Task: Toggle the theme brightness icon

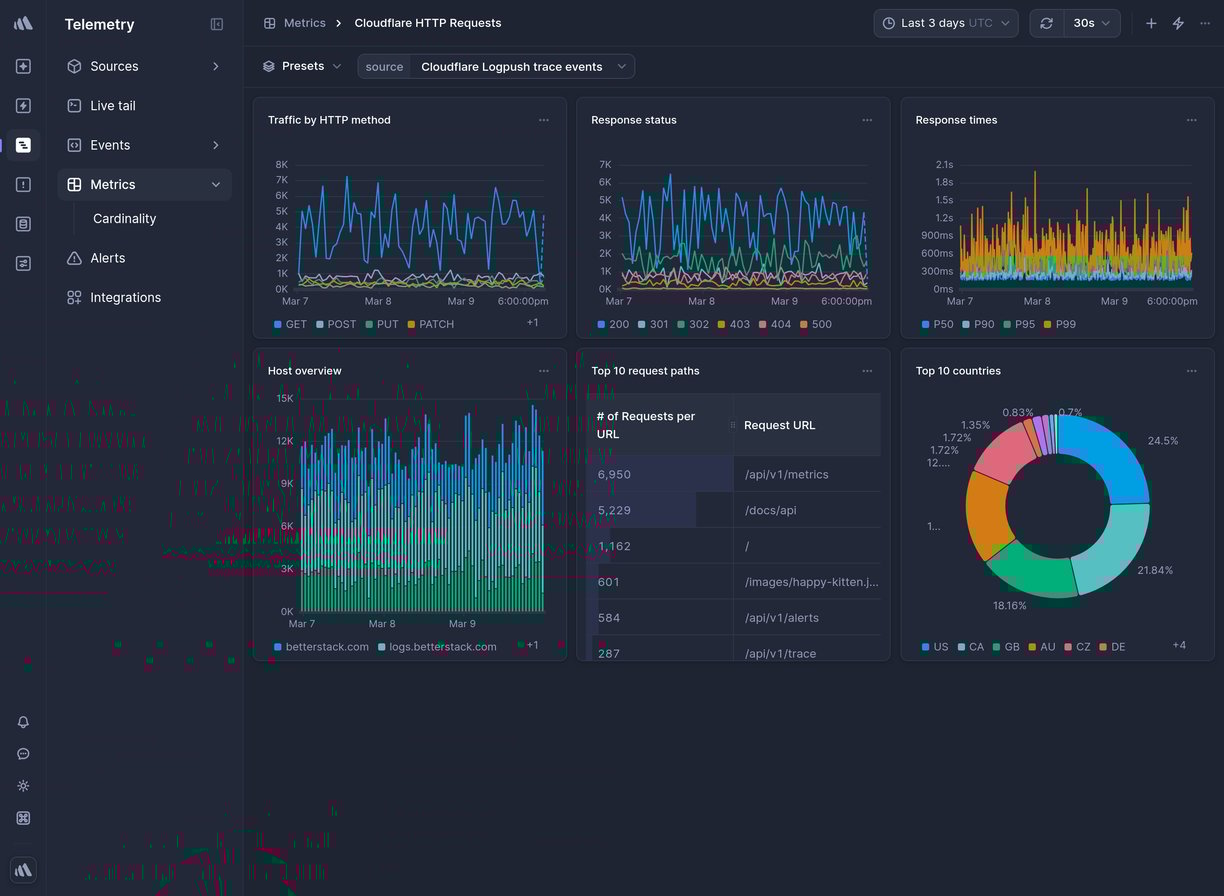Action: tap(22, 785)
